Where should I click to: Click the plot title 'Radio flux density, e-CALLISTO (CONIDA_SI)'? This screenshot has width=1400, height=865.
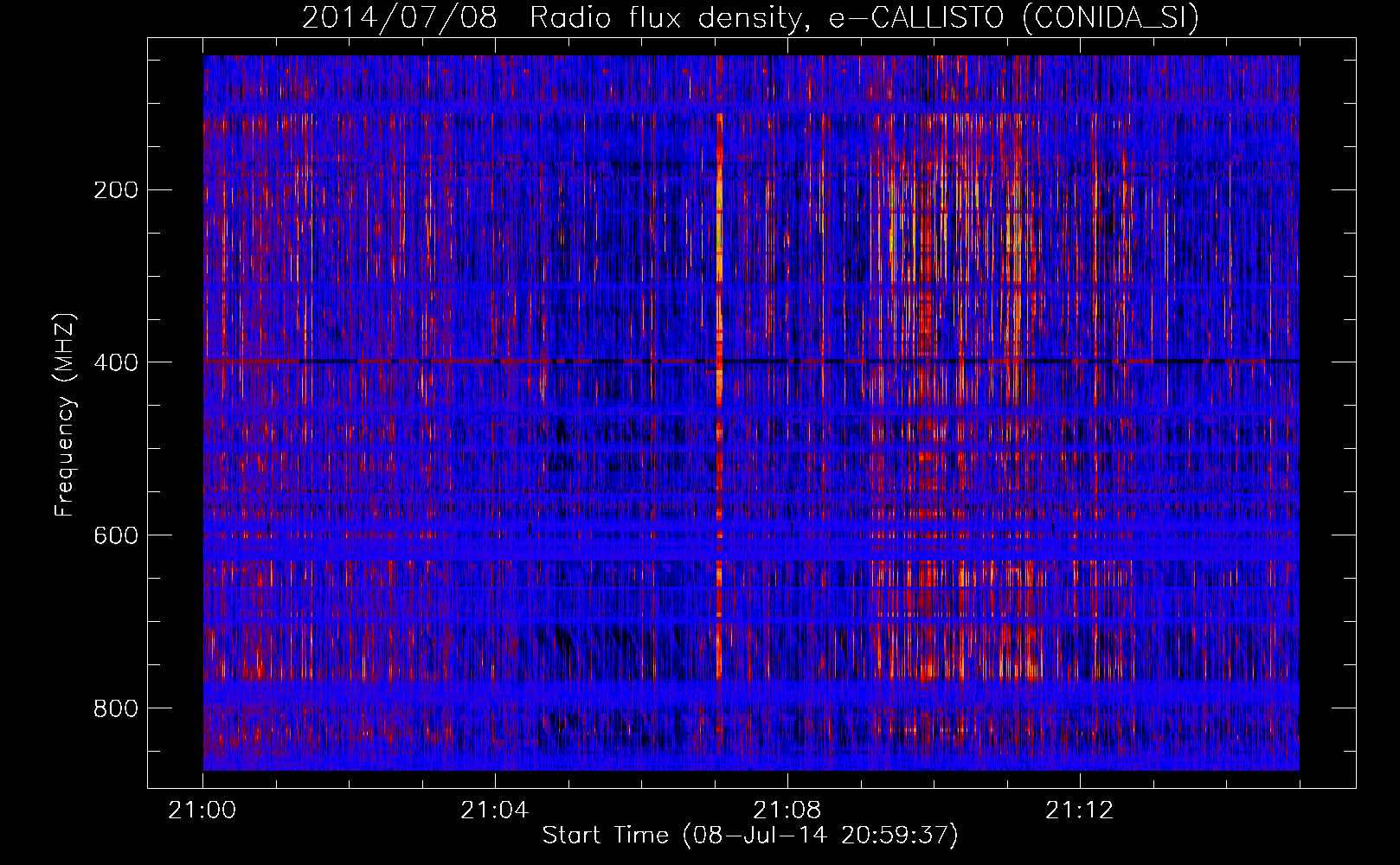[x=864, y=17]
